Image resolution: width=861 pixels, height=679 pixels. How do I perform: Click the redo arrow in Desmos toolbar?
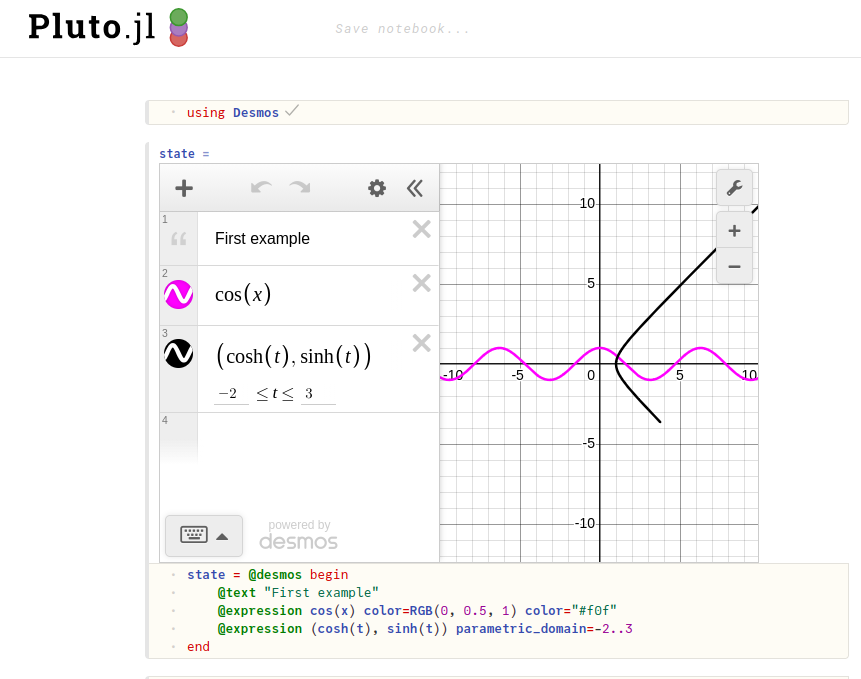tap(300, 188)
